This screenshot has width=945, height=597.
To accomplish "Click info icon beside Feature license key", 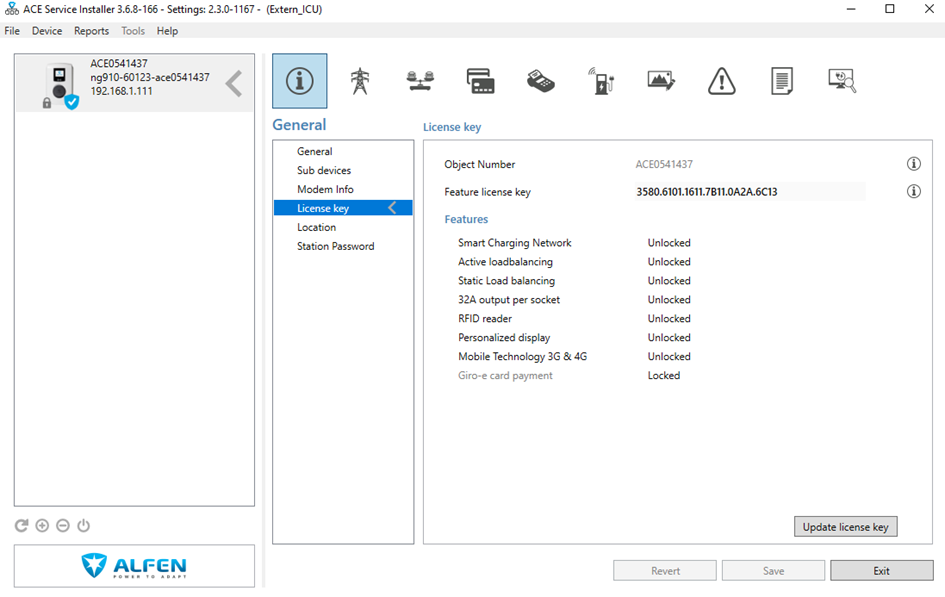I will tap(914, 192).
